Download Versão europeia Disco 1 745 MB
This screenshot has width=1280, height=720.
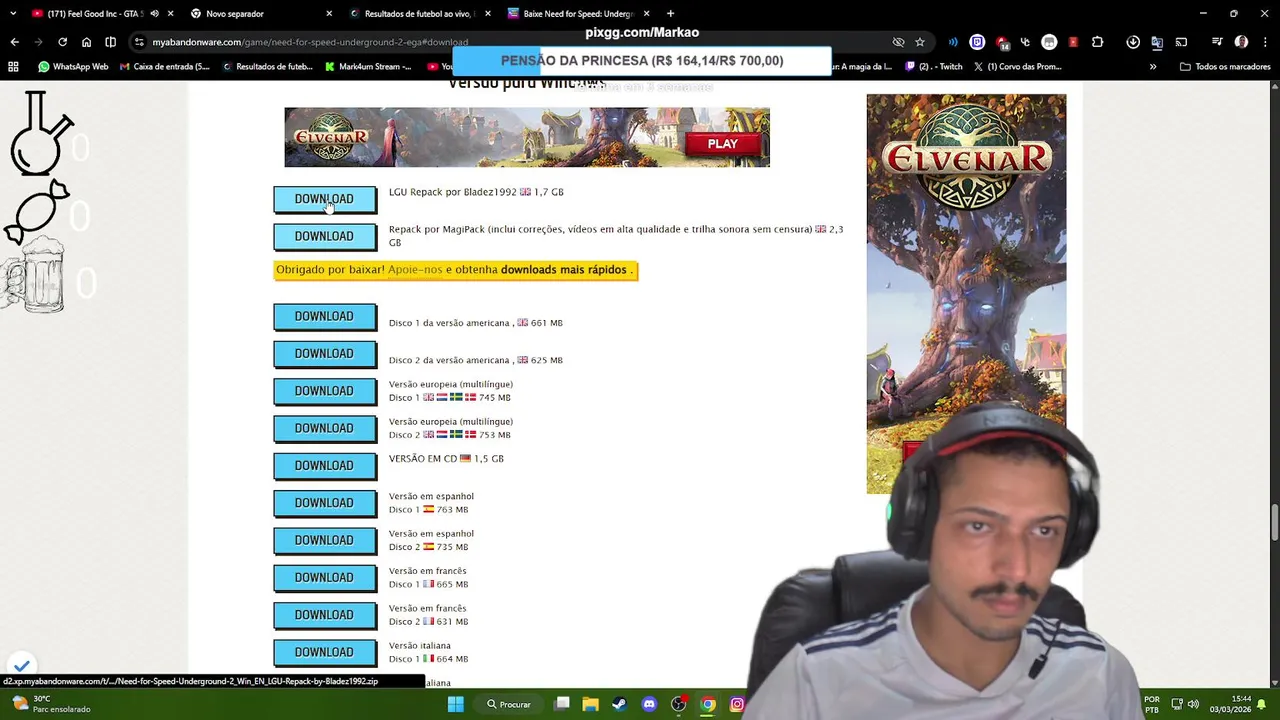pyautogui.click(x=324, y=391)
